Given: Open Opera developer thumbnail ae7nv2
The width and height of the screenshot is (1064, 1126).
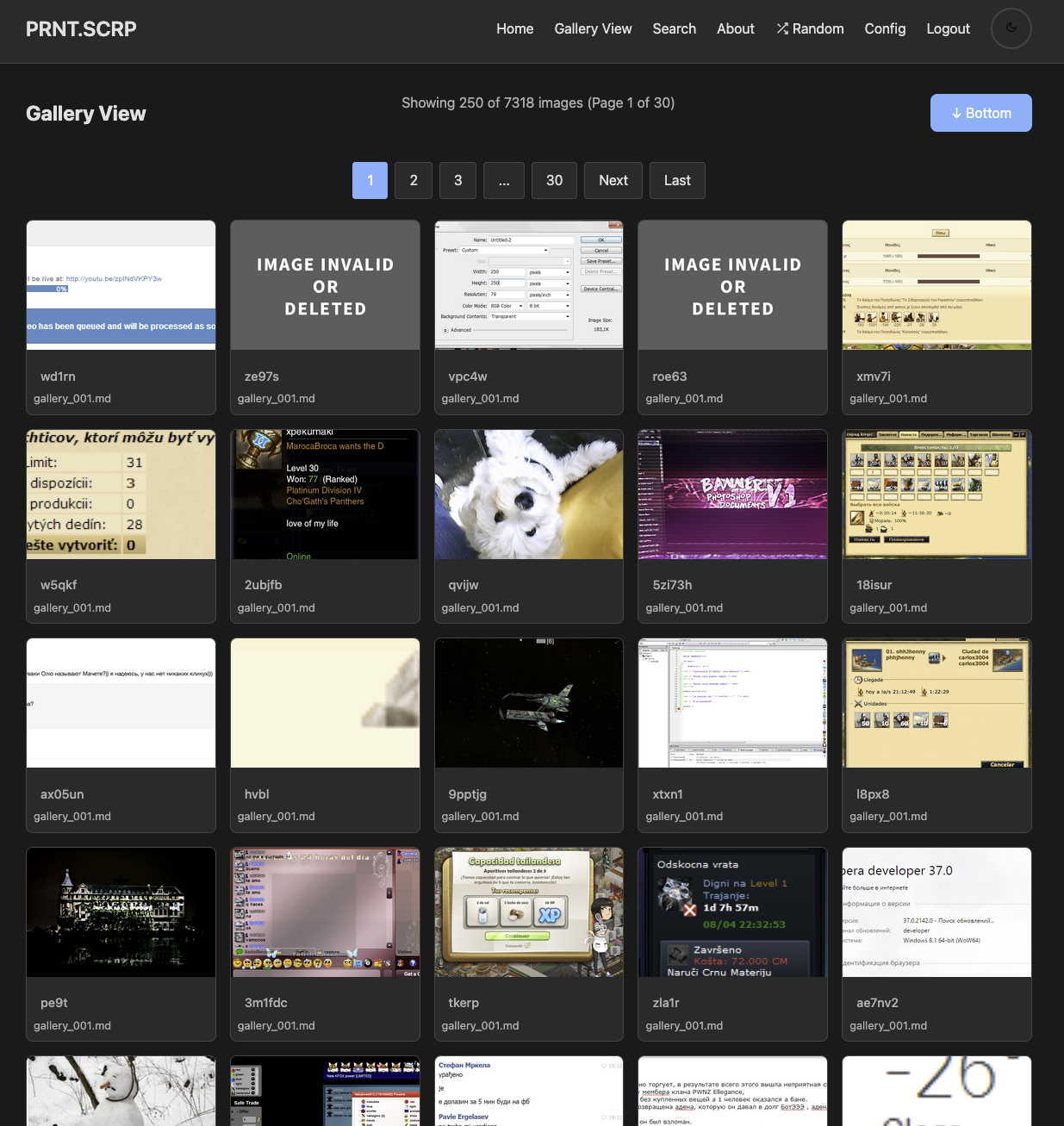Looking at the screenshot, I should 936,912.
